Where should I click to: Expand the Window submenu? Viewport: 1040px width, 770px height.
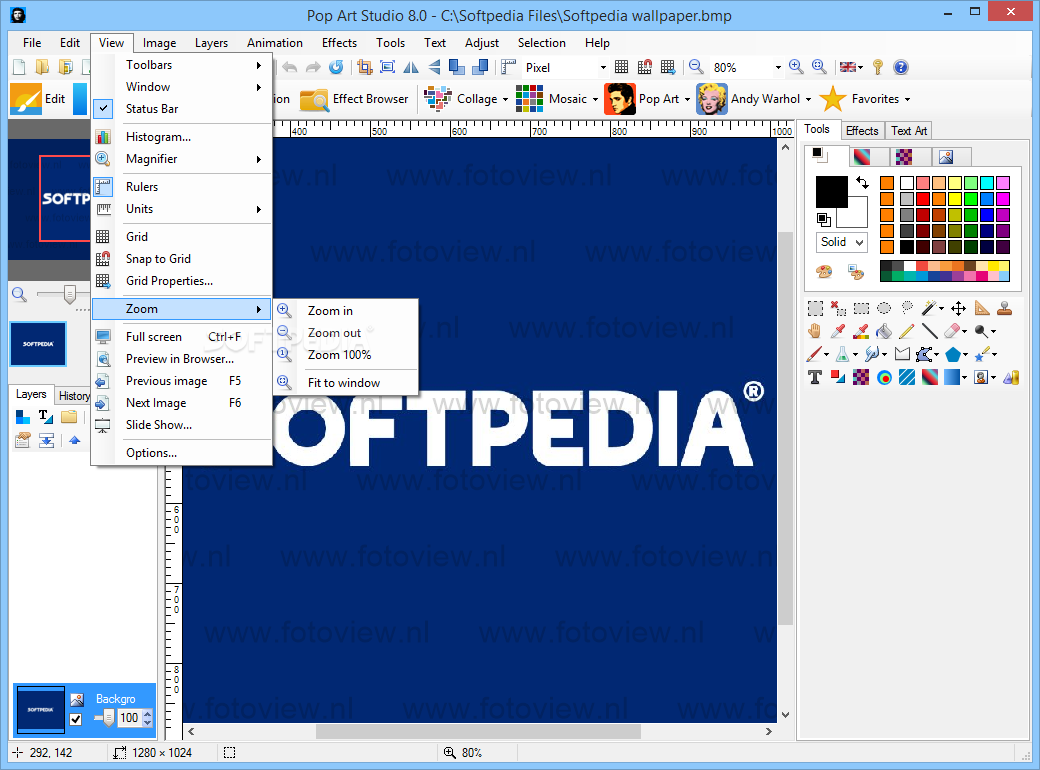pos(182,86)
